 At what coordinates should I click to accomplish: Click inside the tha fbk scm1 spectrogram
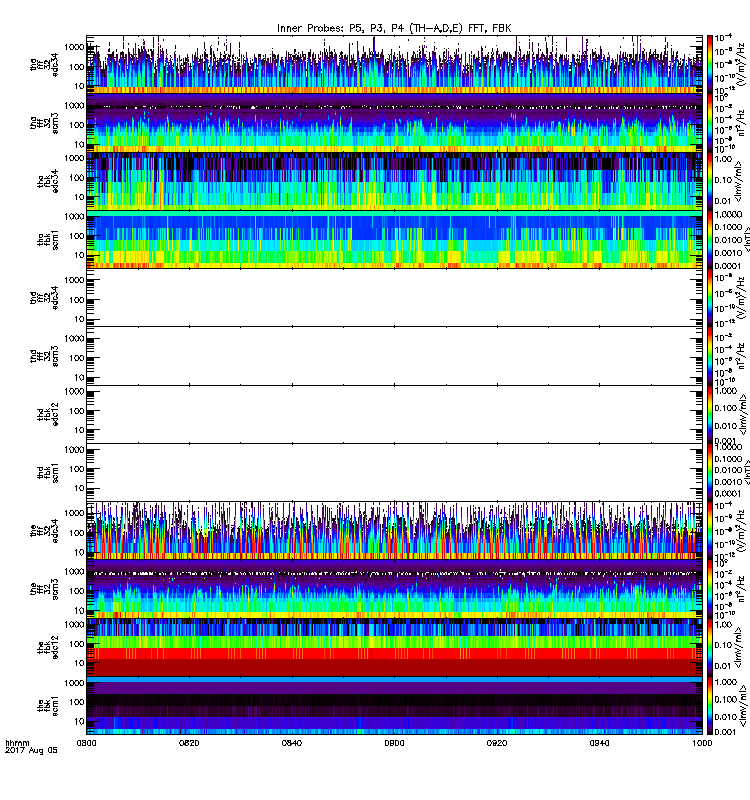394,239
